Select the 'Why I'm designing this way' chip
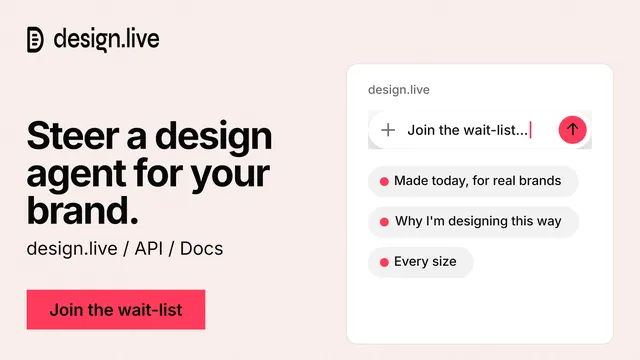The width and height of the screenshot is (640, 360). pos(473,222)
